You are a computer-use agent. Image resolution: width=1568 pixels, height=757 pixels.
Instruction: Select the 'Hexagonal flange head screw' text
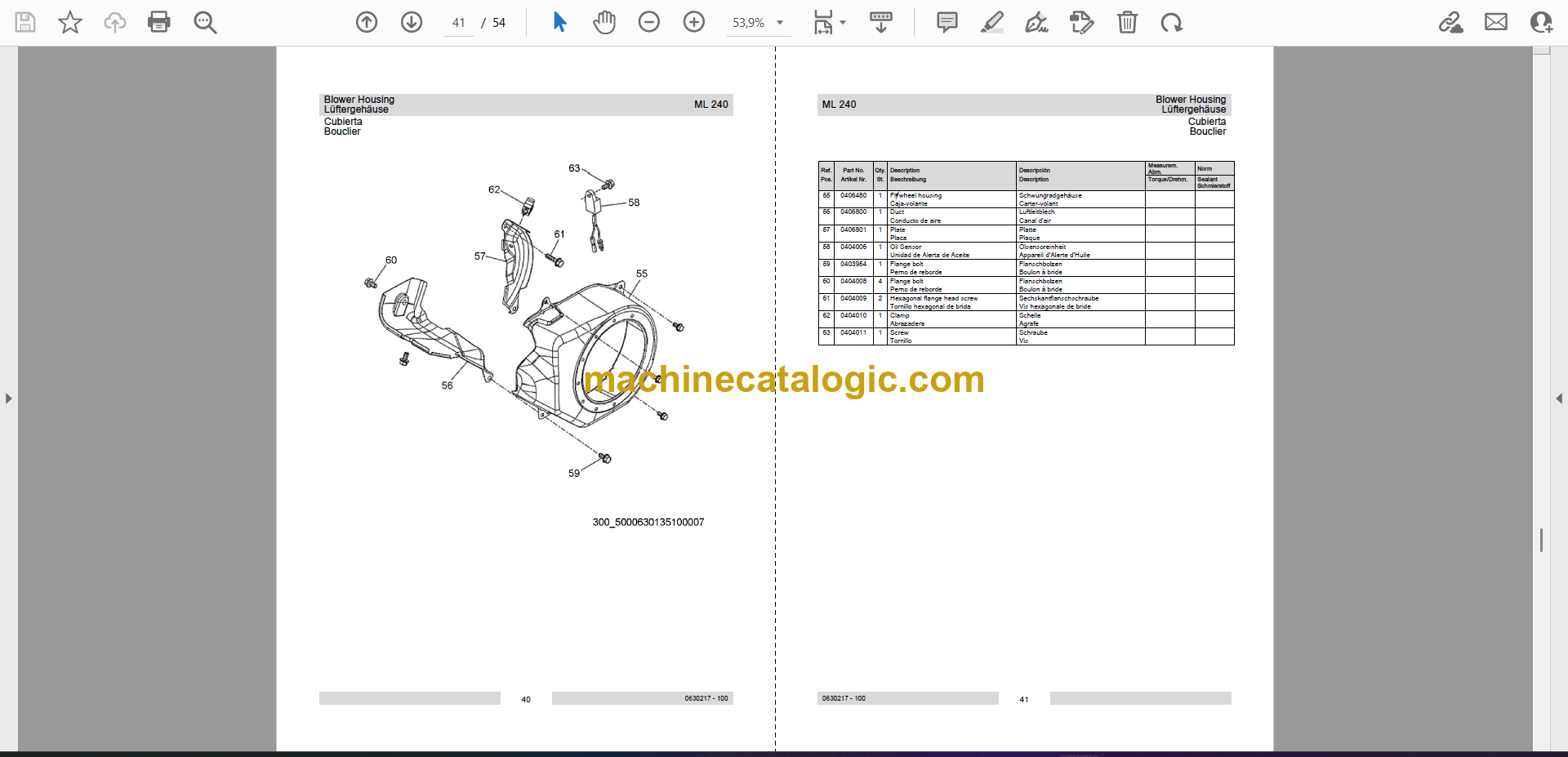[x=933, y=298]
